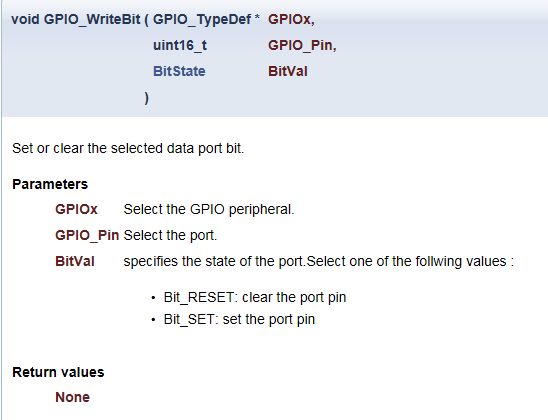548x420 pixels.
Task: Click 'Select the port.' description
Action: pos(171,236)
